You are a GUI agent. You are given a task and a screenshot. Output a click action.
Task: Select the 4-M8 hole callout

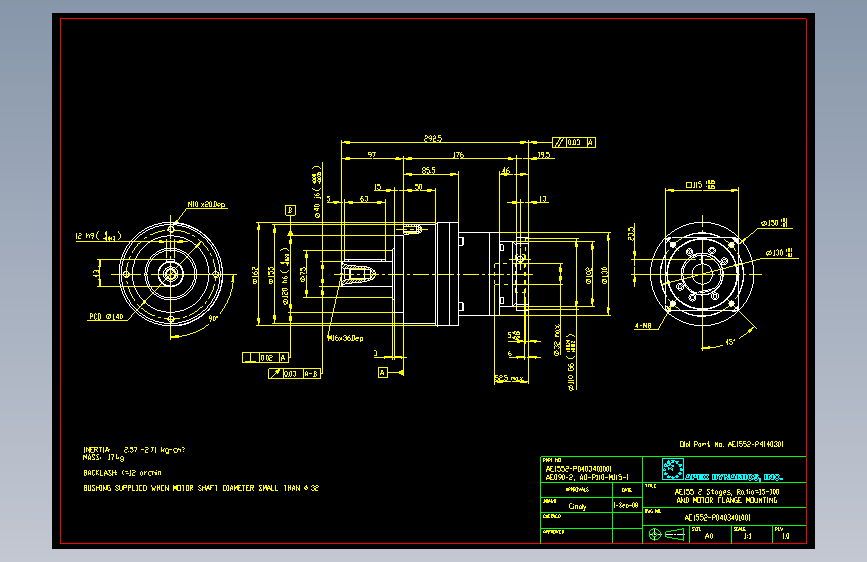(x=643, y=326)
